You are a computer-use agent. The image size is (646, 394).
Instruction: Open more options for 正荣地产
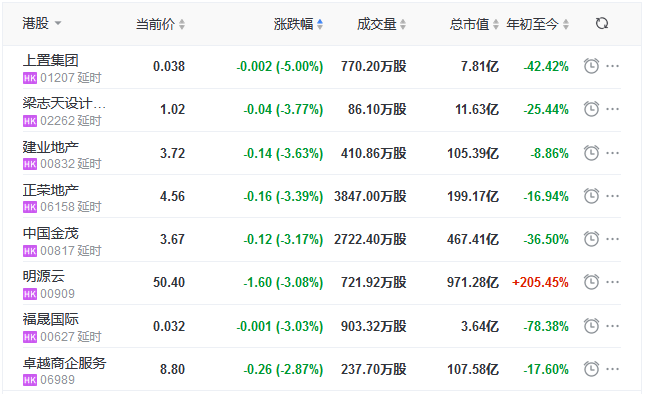click(x=613, y=196)
